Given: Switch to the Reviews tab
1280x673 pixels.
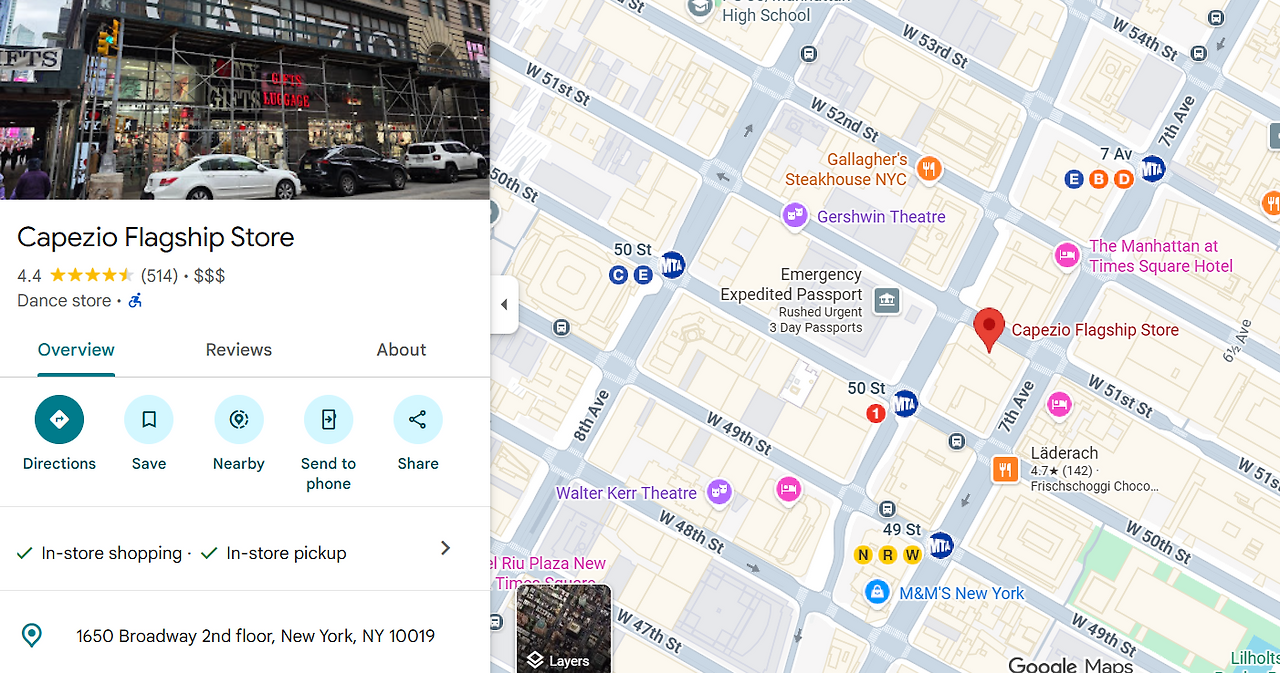Looking at the screenshot, I should [239, 350].
